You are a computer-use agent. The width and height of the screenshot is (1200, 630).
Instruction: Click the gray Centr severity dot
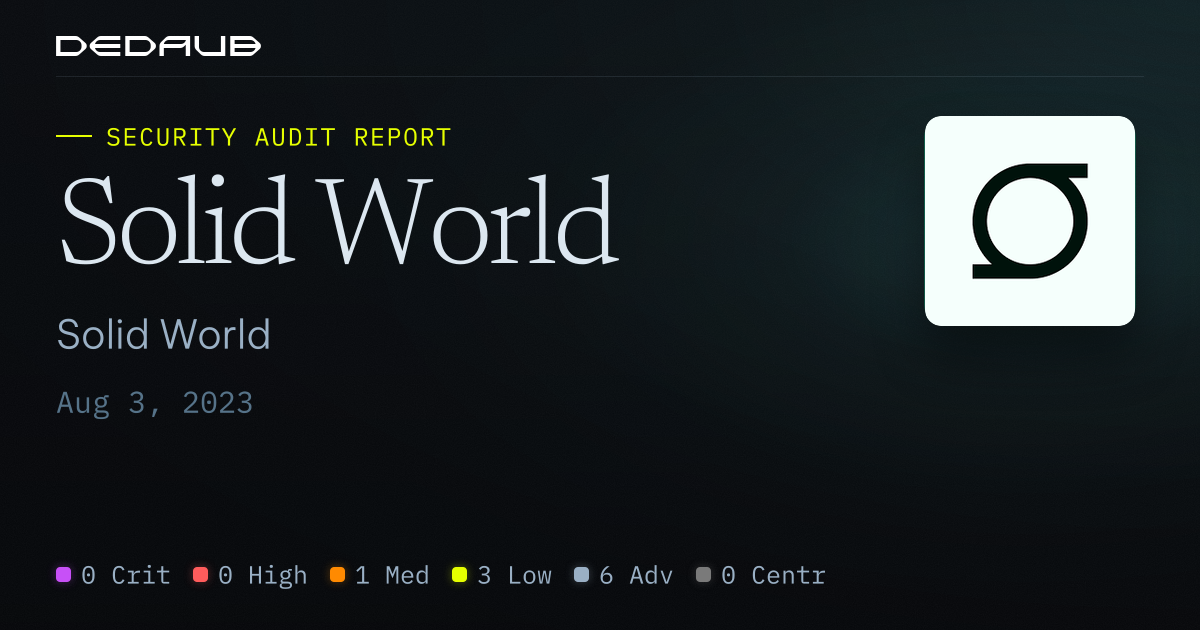pyautogui.click(x=704, y=575)
